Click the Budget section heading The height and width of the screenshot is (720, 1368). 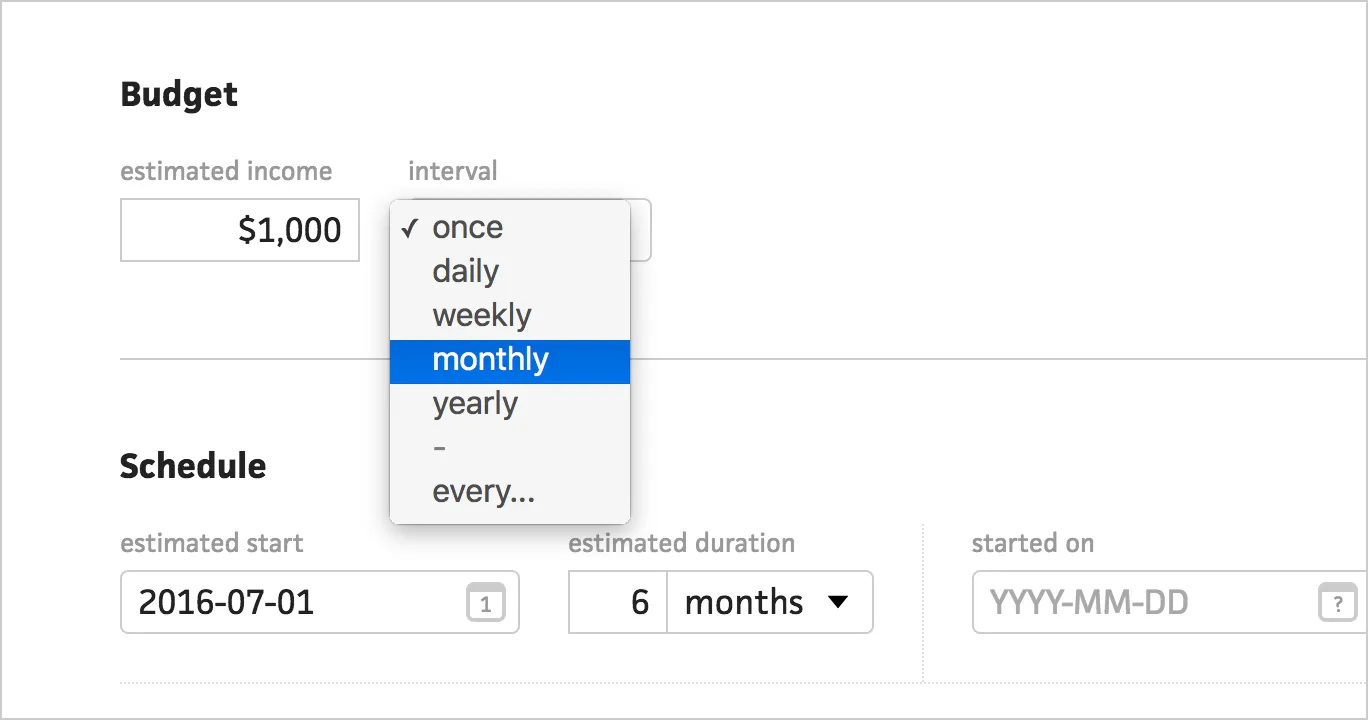178,93
